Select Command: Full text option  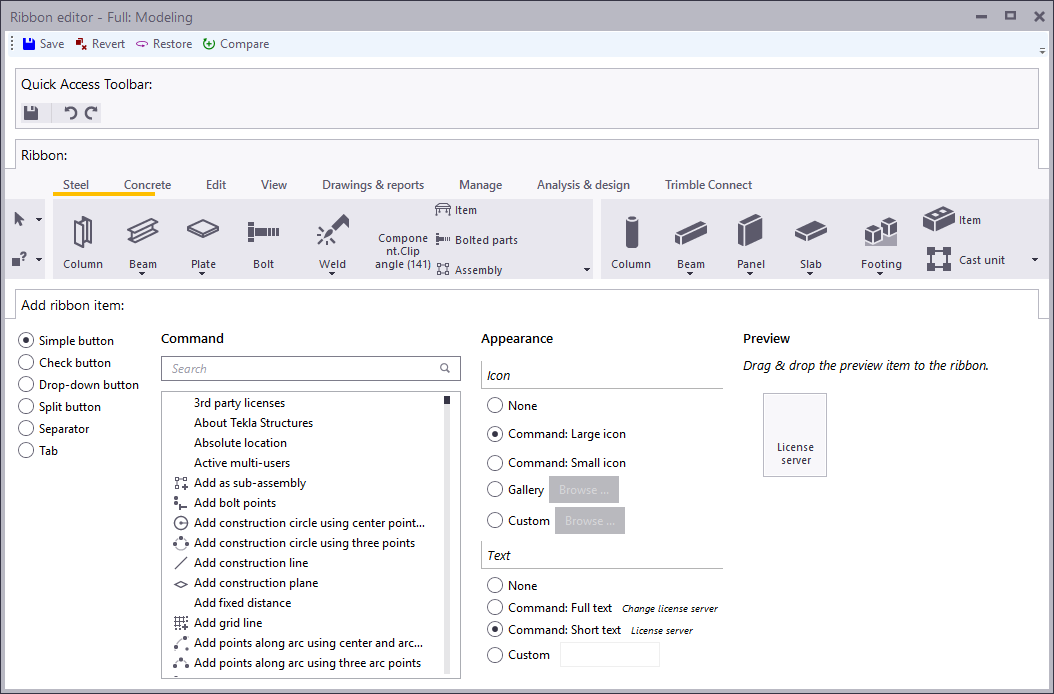click(x=495, y=607)
